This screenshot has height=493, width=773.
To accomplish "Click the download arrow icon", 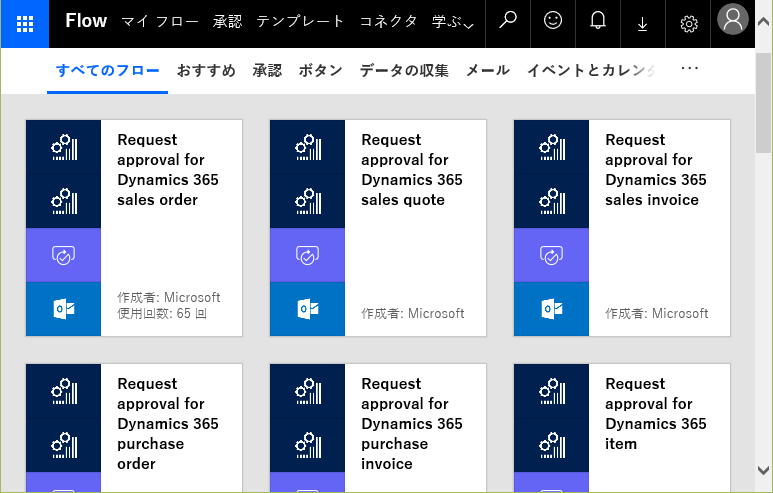I will [x=642, y=23].
